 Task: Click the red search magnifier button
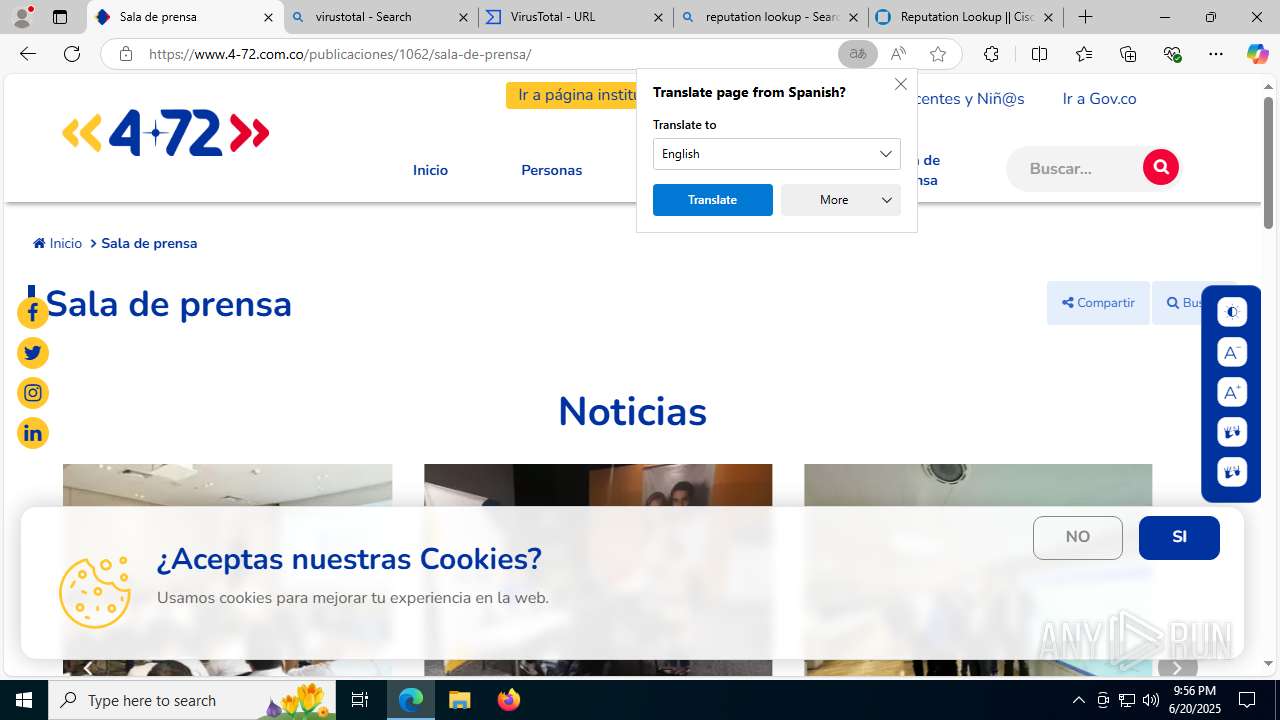1161,167
